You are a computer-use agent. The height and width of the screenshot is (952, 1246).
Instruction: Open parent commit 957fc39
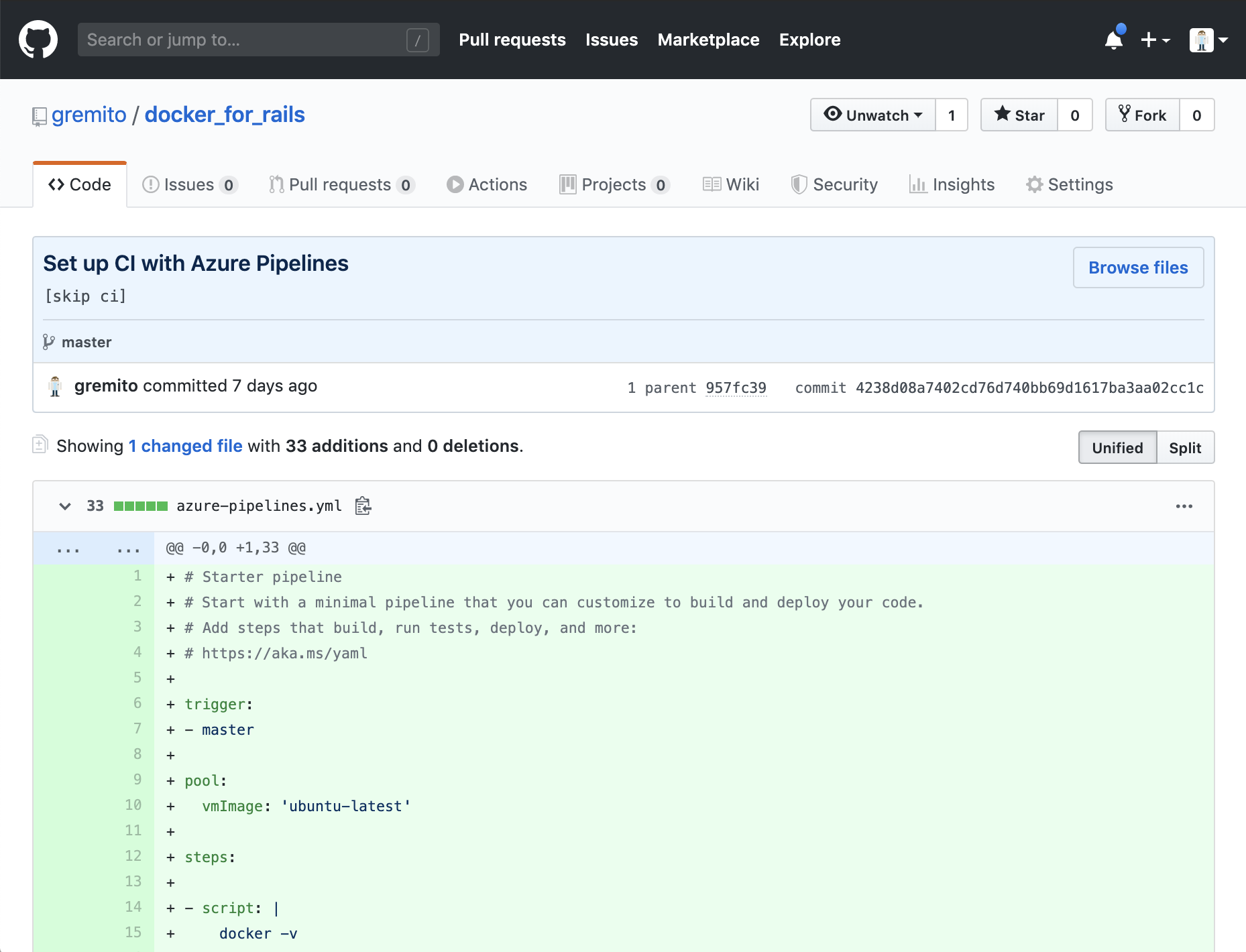tap(736, 388)
